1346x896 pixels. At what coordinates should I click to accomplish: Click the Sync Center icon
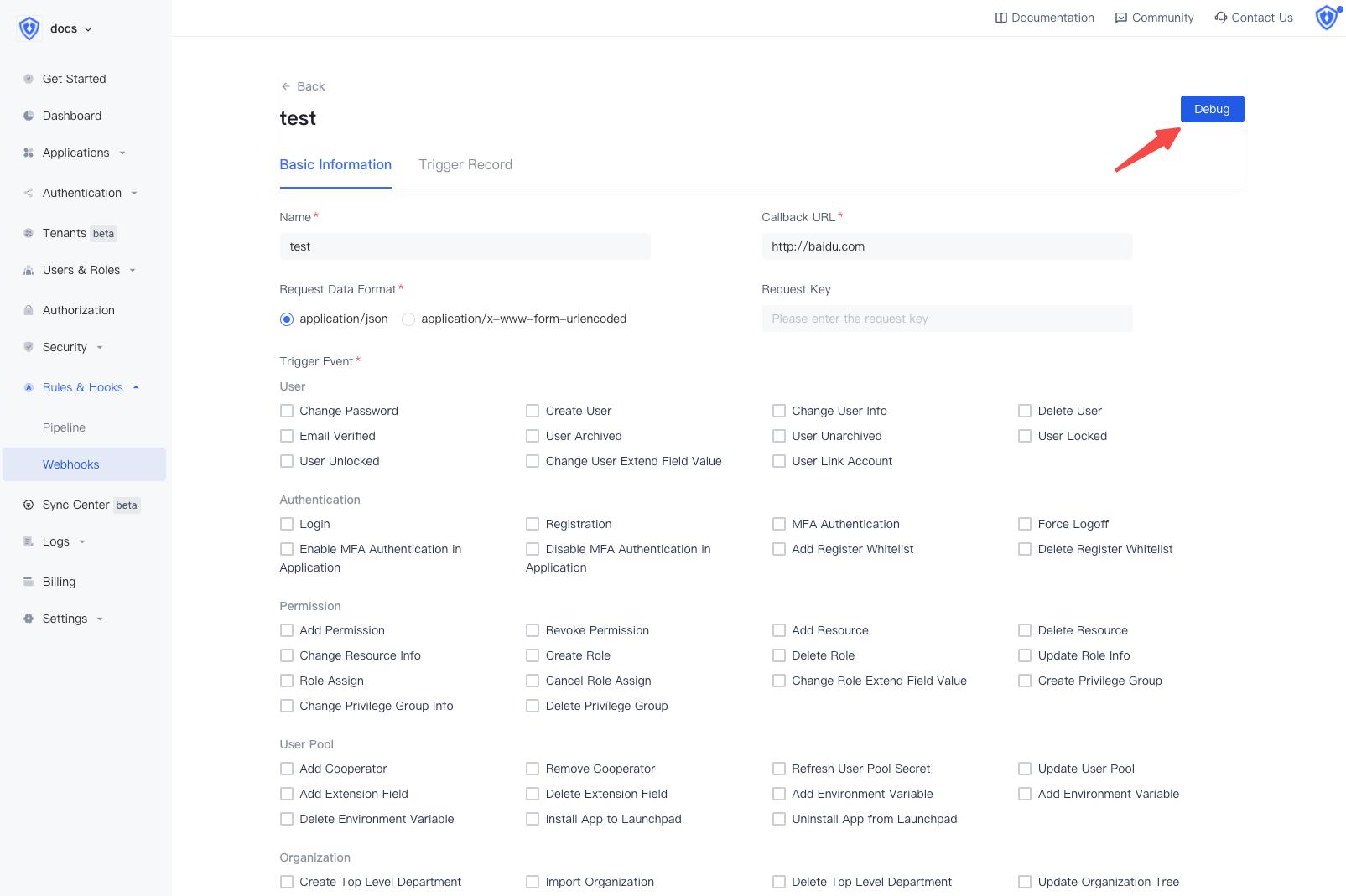(29, 505)
